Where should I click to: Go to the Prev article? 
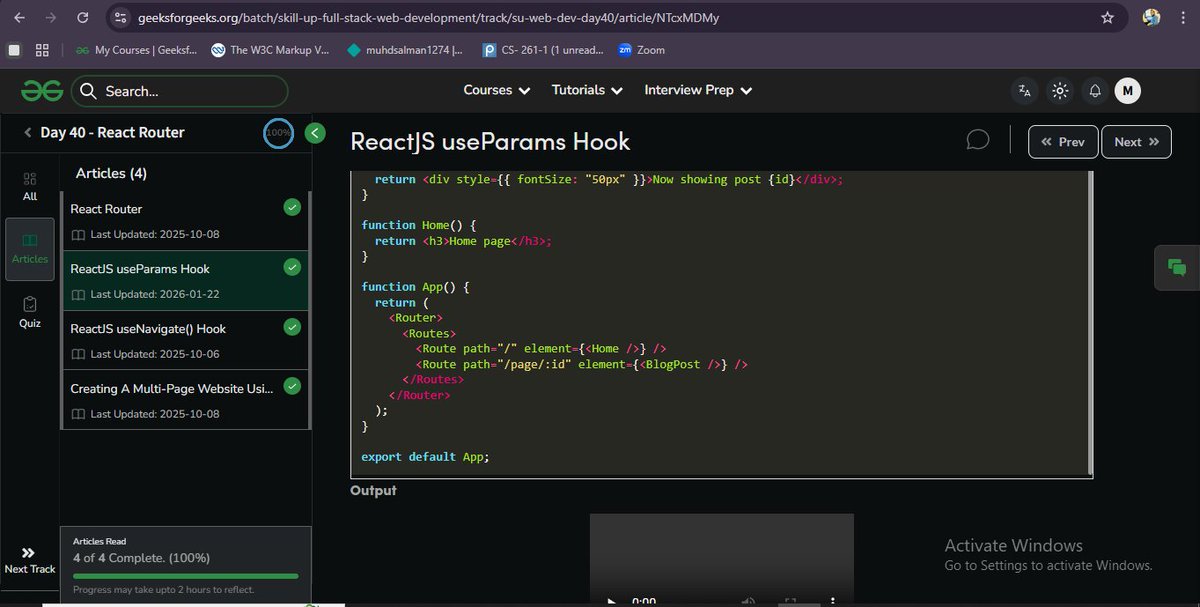point(1063,142)
